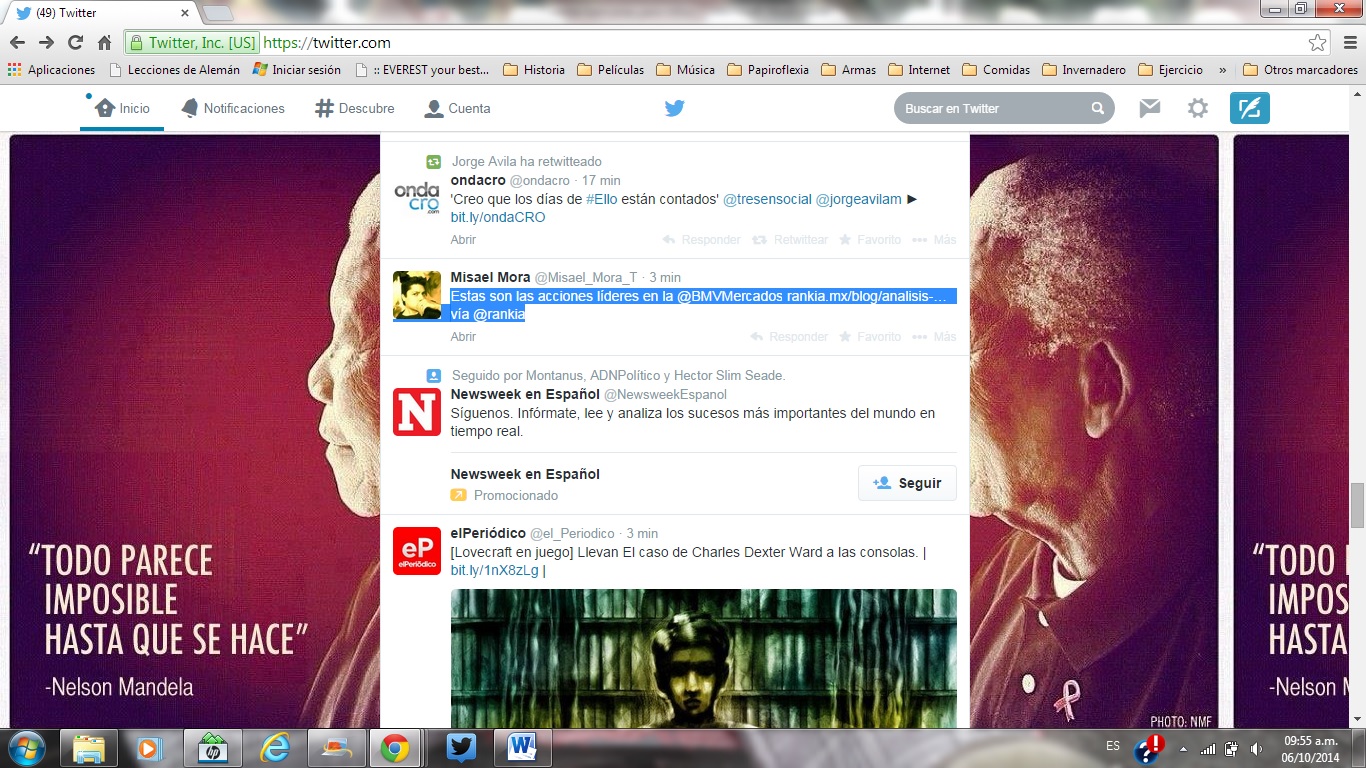Reply to the ondacro tweet
Screen dimensions: 1366x768
coord(702,240)
